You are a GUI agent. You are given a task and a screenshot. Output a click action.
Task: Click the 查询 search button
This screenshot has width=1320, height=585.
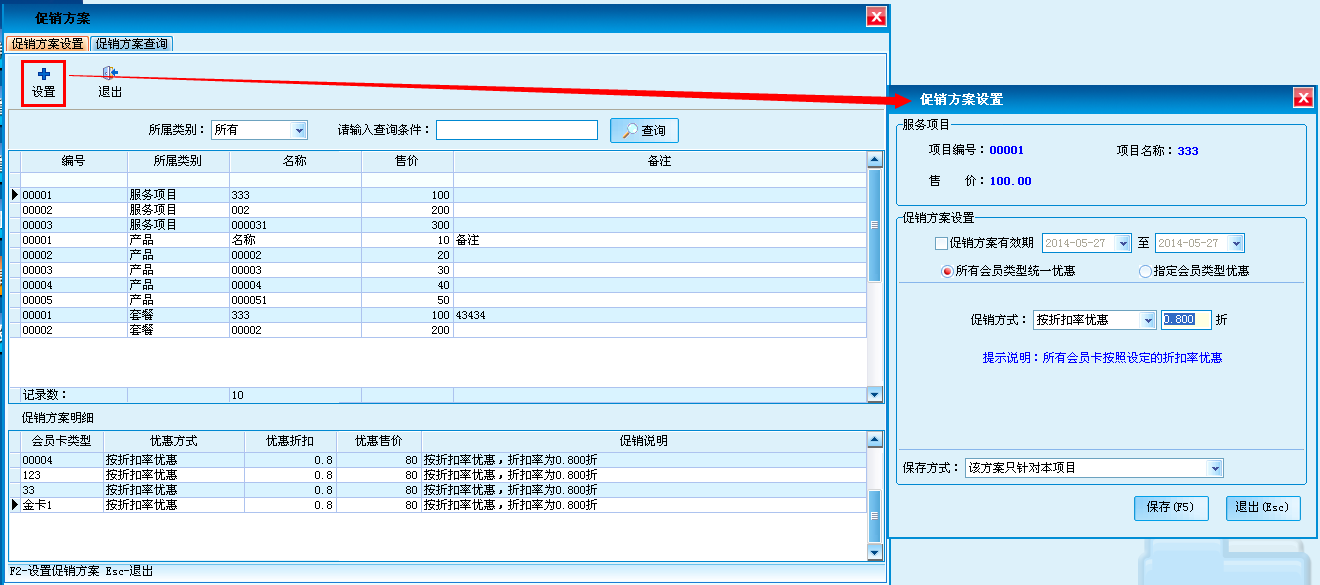coord(644,130)
